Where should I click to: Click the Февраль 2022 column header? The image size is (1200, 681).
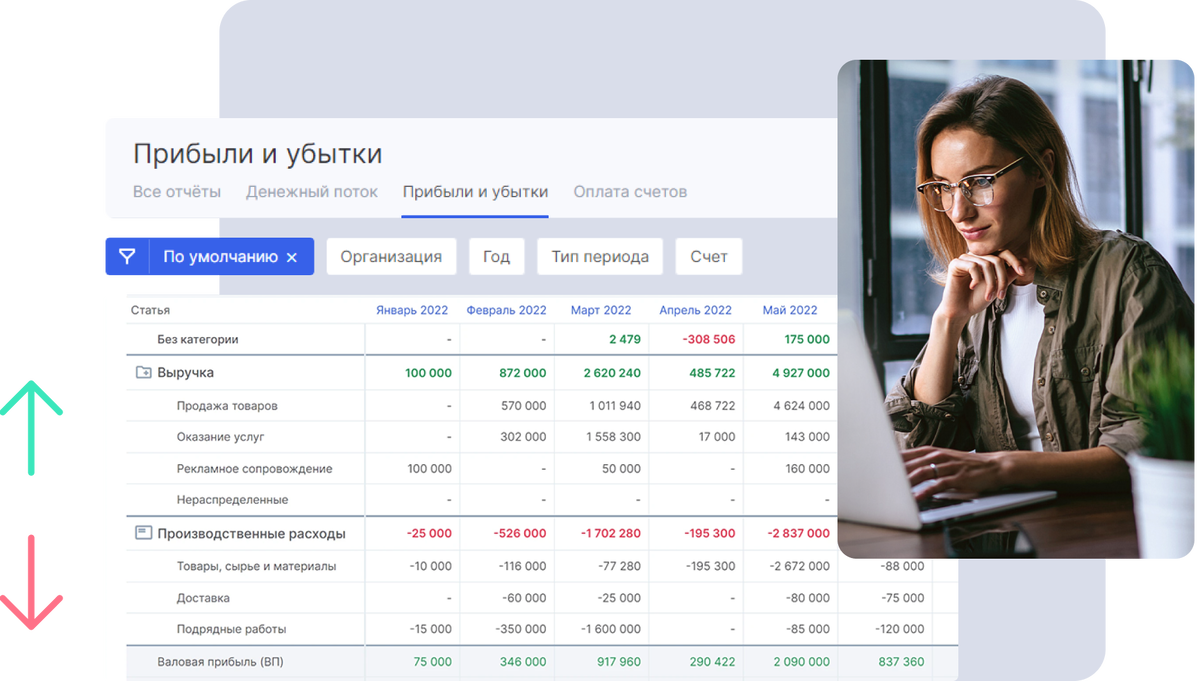tap(506, 310)
